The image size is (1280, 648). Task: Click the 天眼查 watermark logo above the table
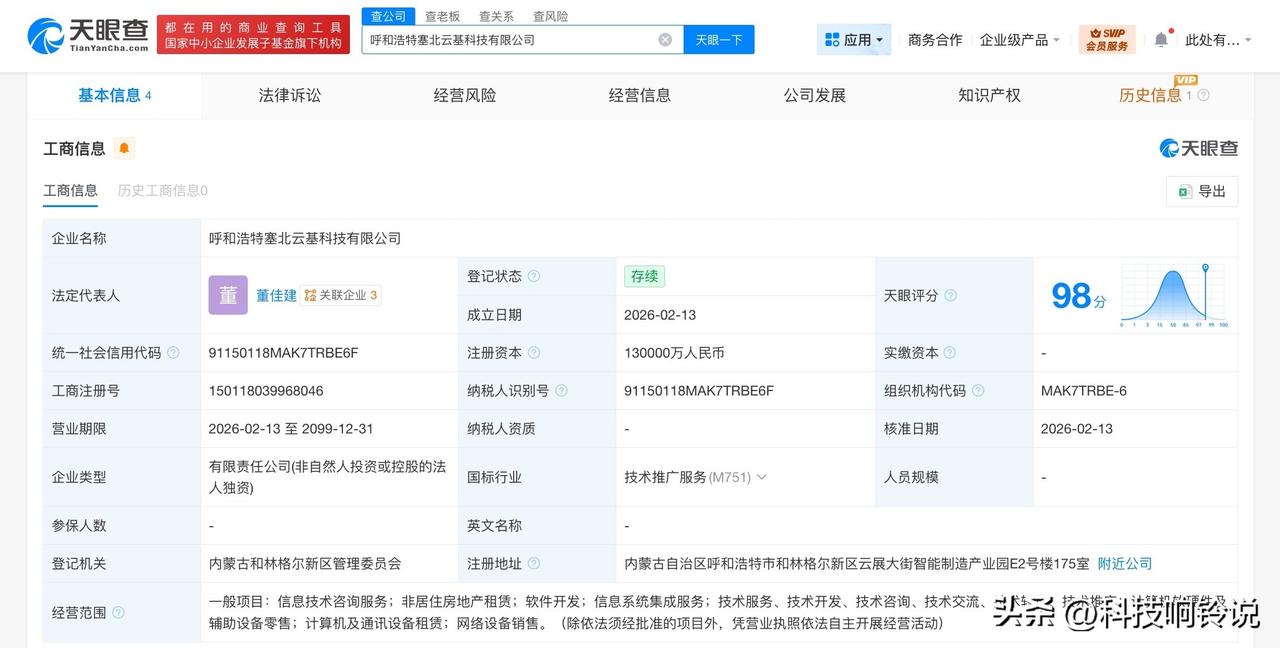pyautogui.click(x=1200, y=147)
